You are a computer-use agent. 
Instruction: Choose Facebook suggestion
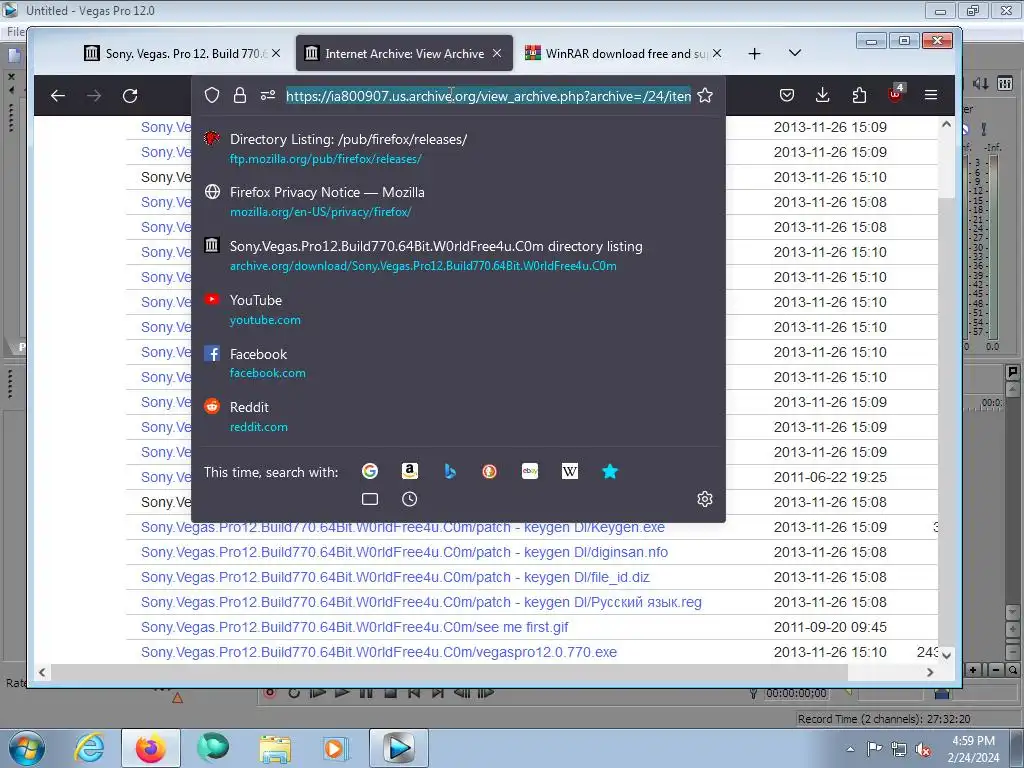point(458,363)
